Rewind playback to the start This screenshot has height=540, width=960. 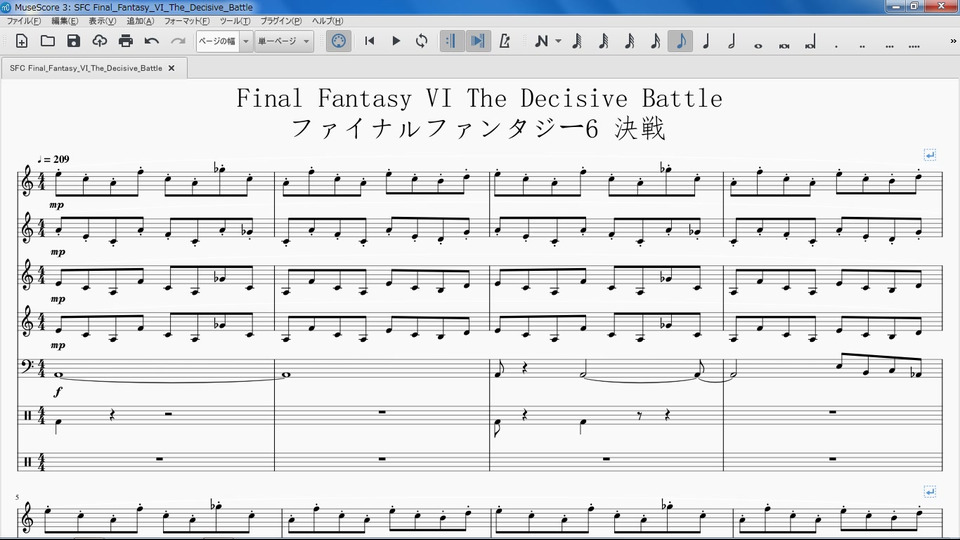coord(369,41)
